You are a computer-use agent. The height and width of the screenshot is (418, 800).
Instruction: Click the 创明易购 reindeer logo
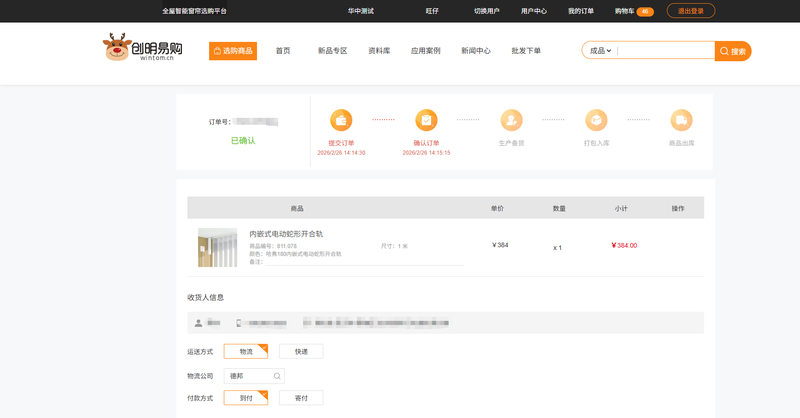tap(142, 47)
